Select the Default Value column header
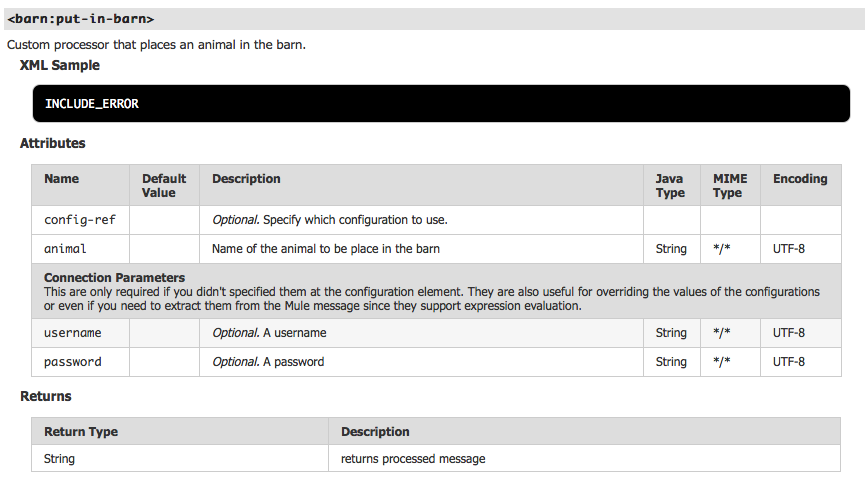 click(164, 186)
